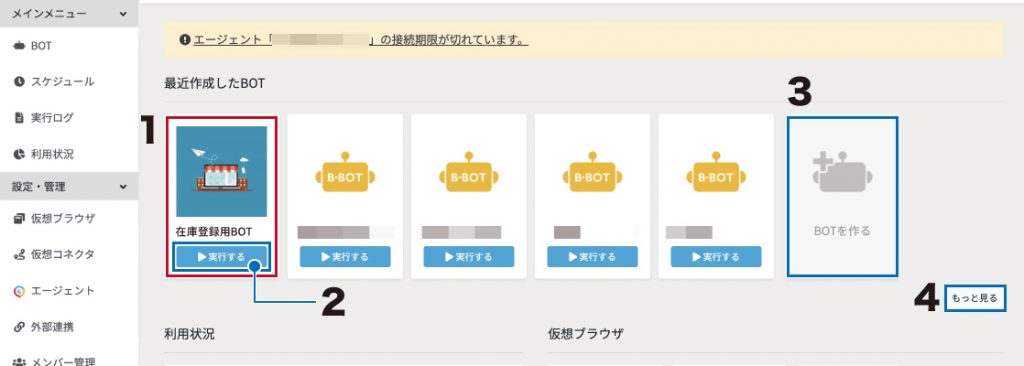Open the BOT sidebar icon
Image resolution: width=1024 pixels, height=366 pixels.
click(x=19, y=46)
